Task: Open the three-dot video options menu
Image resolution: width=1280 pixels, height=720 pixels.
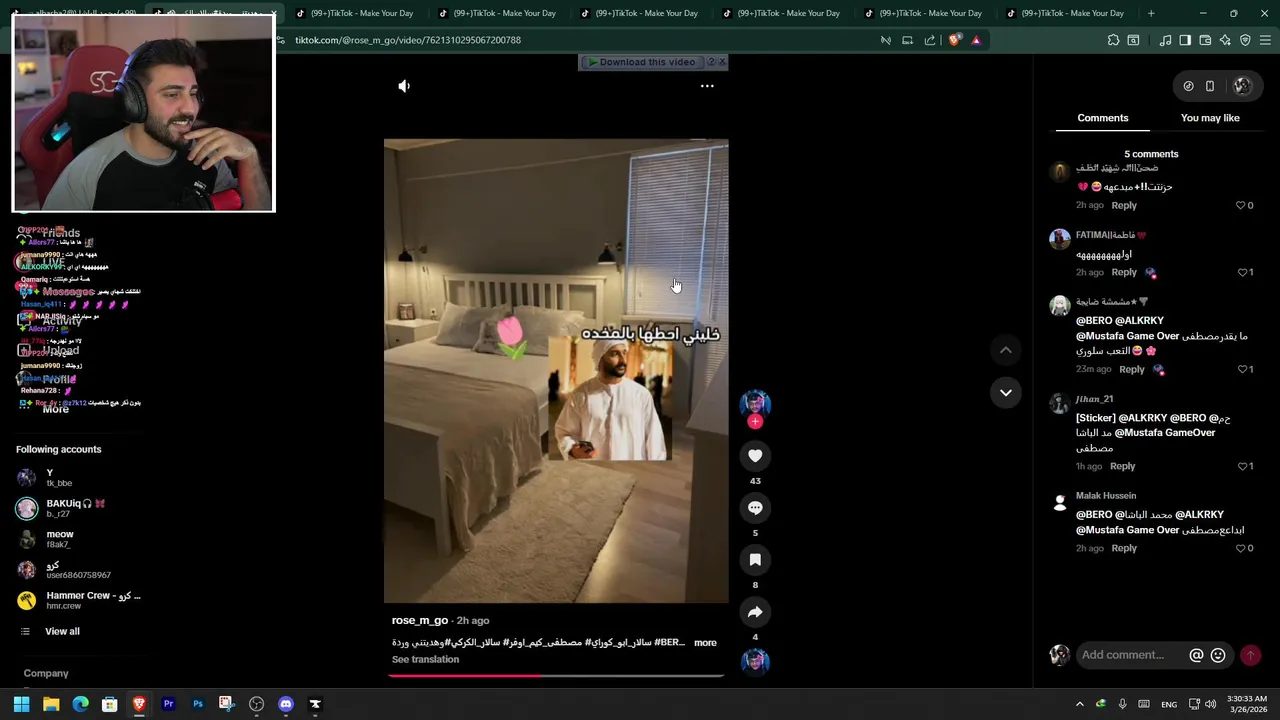Action: tap(707, 86)
